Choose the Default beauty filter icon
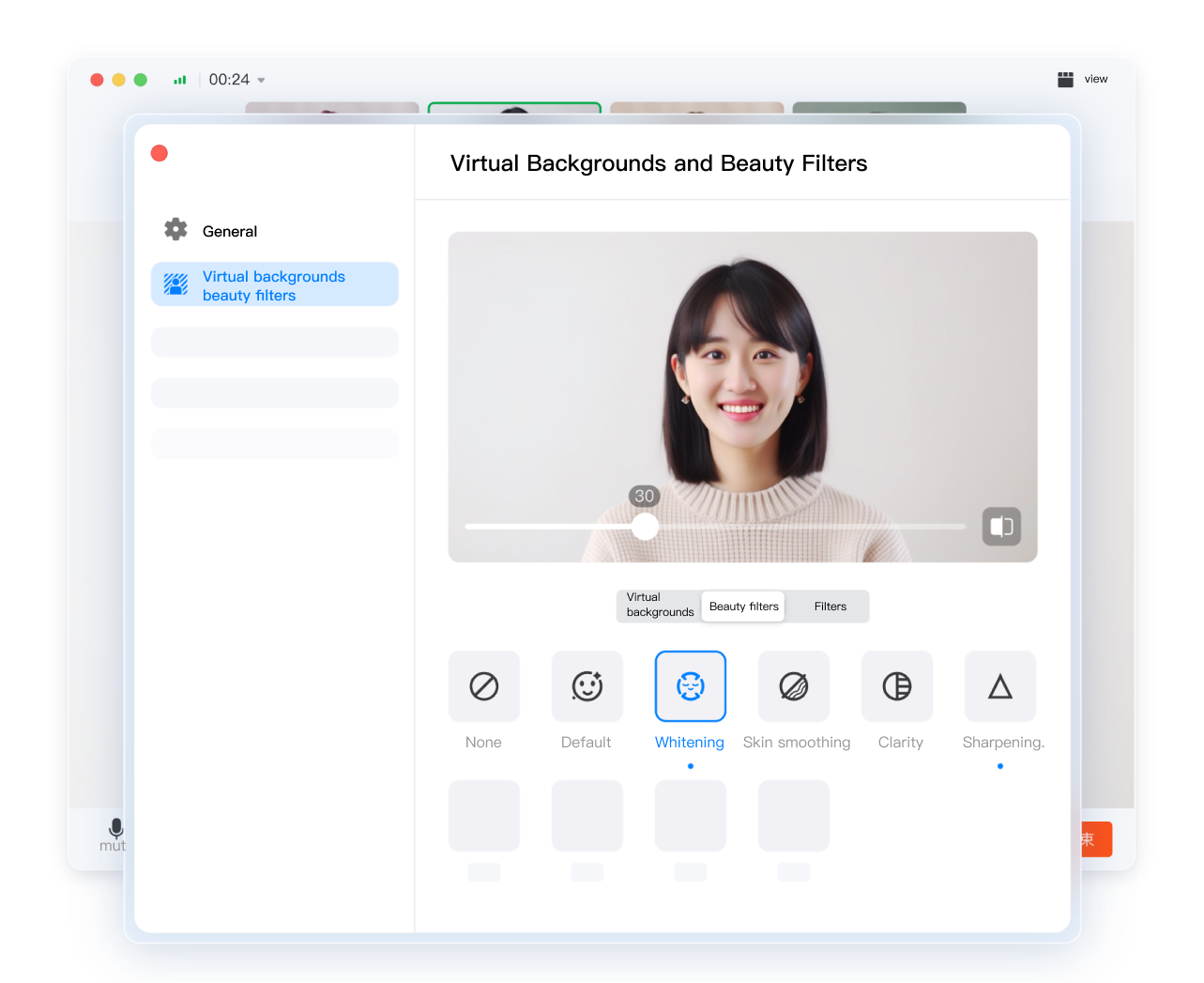 tap(587, 686)
